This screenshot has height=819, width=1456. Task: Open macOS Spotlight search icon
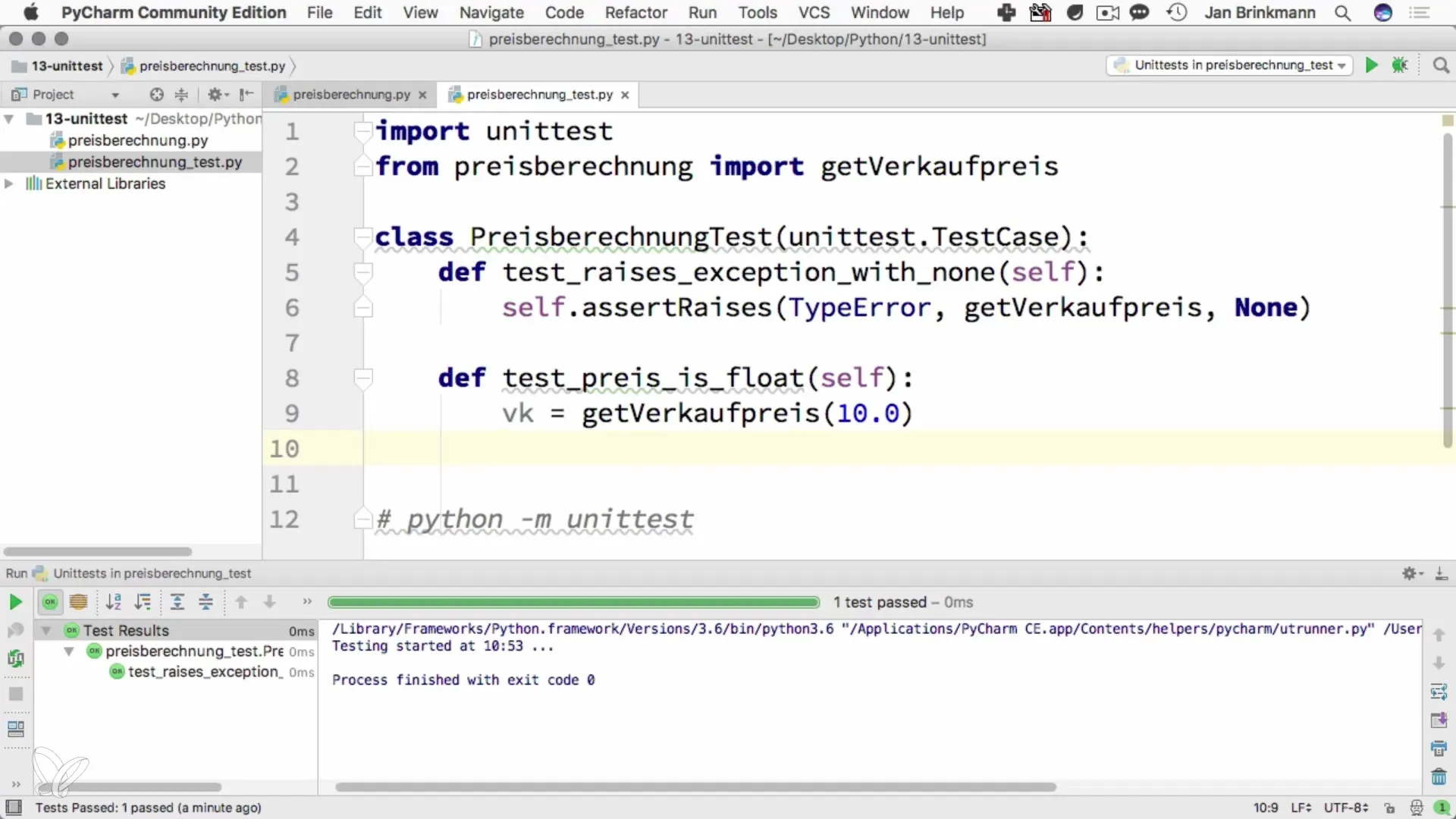click(1342, 13)
